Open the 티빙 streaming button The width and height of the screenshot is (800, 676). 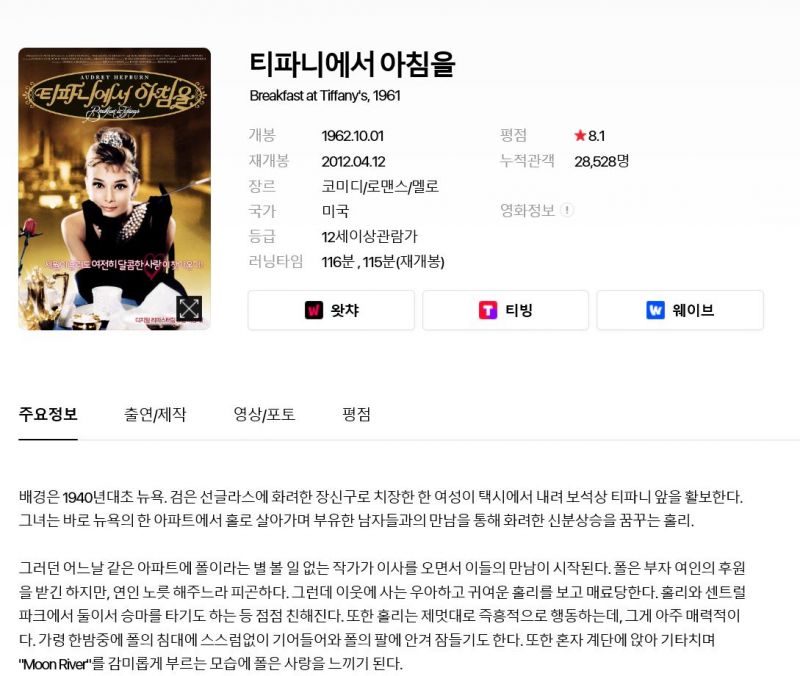pyautogui.click(x=506, y=310)
